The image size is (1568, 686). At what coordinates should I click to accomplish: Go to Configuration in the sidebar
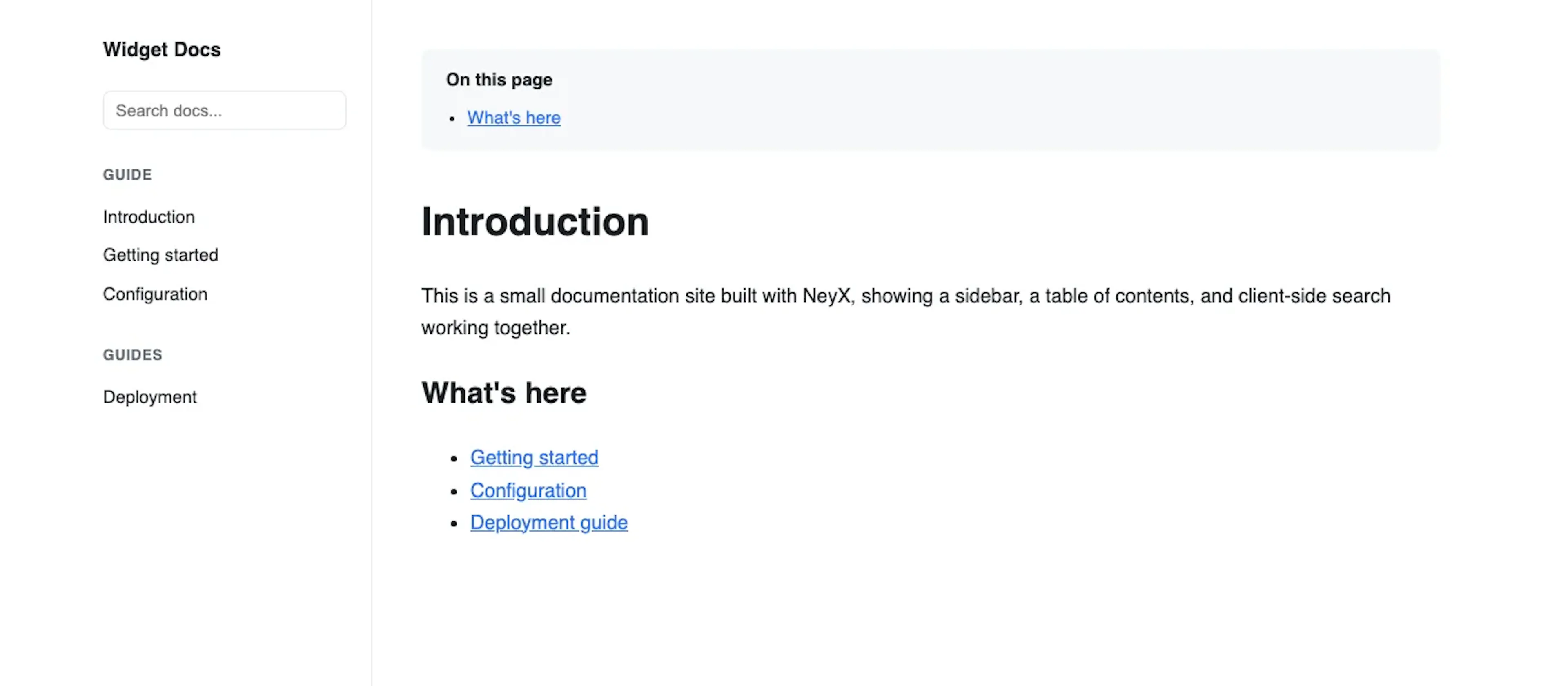(x=155, y=294)
